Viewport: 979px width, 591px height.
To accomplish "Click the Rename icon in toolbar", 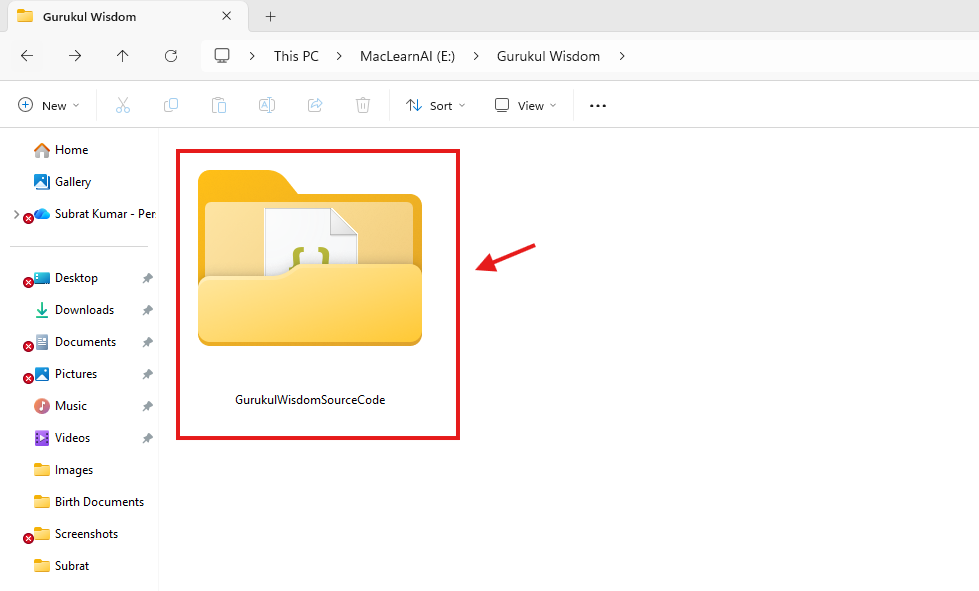I will coord(267,105).
